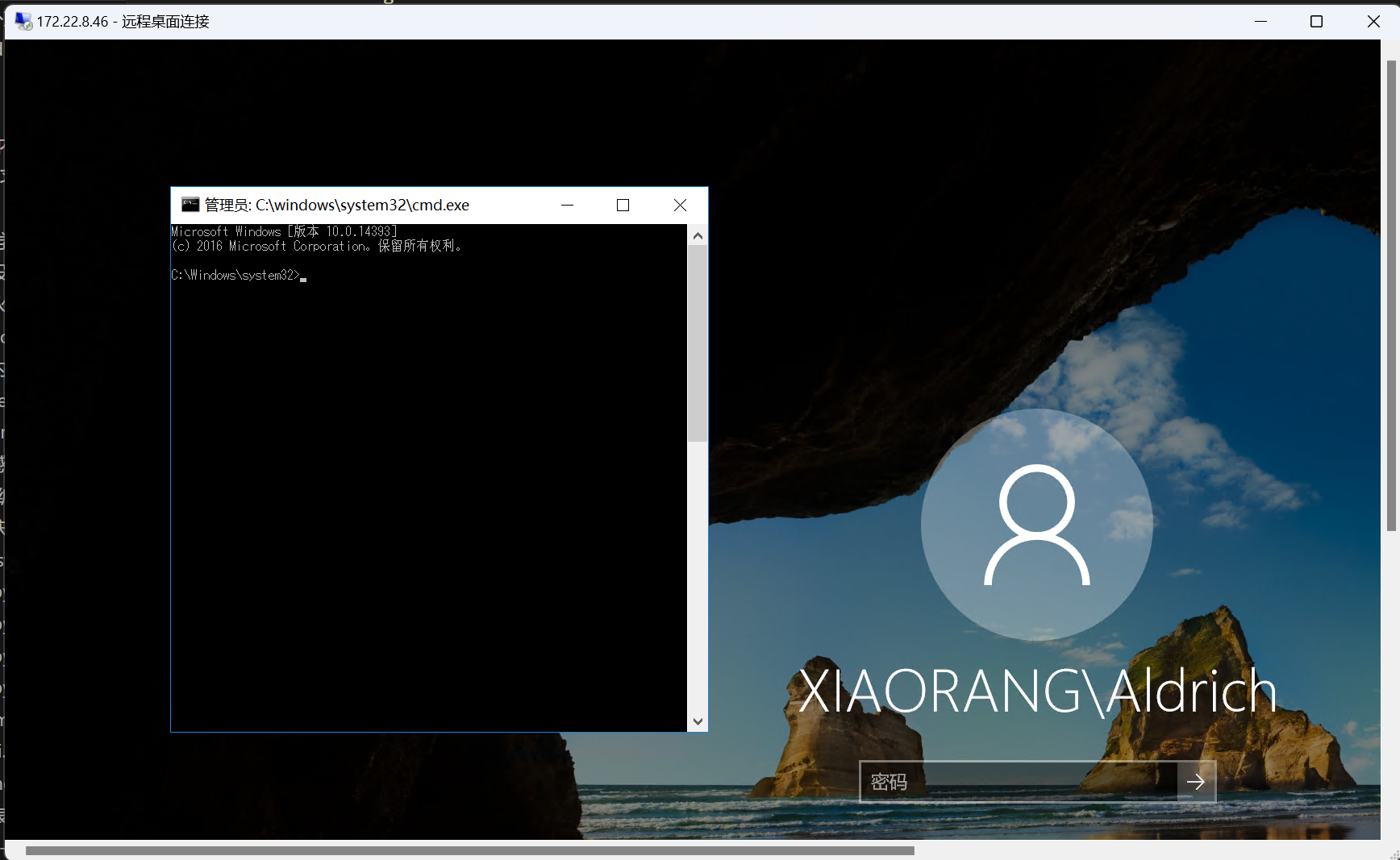This screenshot has height=860, width=1400.
Task: Minimize the Remote Desktop Connection window
Action: [x=1260, y=21]
